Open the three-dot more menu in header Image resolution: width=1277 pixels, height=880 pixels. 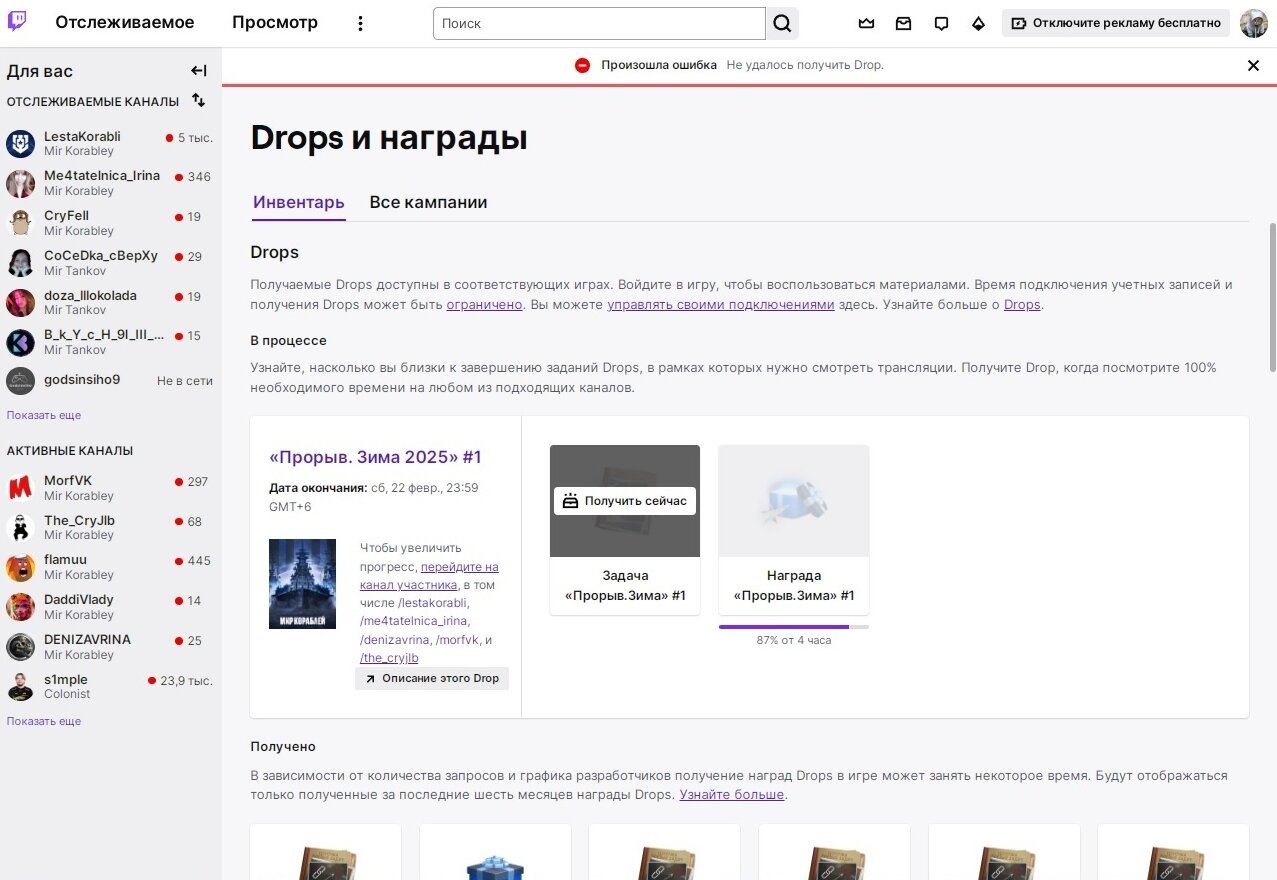pyautogui.click(x=361, y=23)
